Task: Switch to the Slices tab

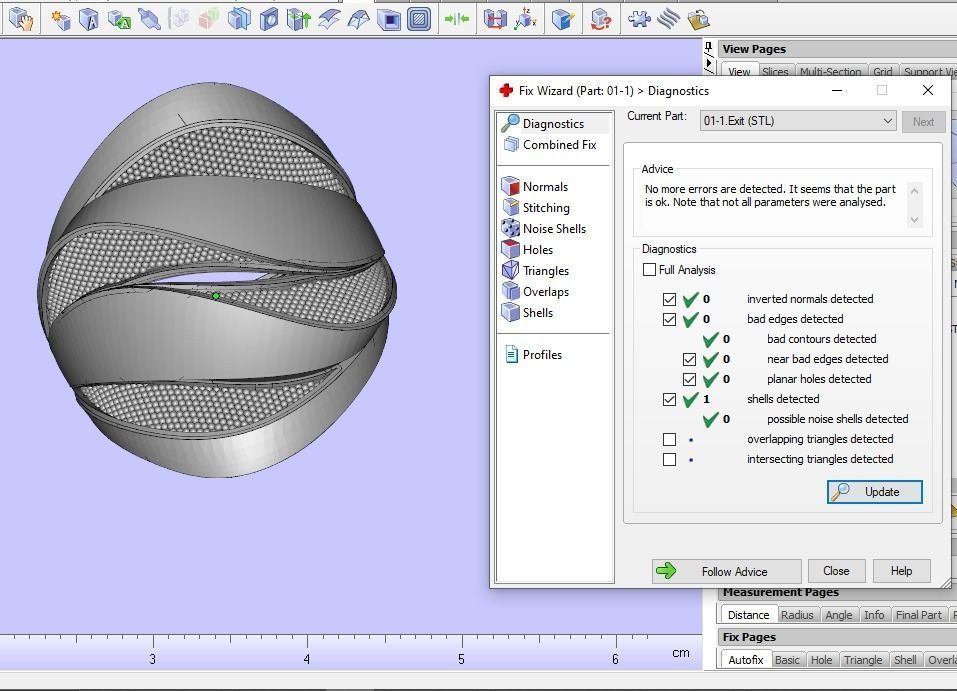Action: tap(775, 71)
